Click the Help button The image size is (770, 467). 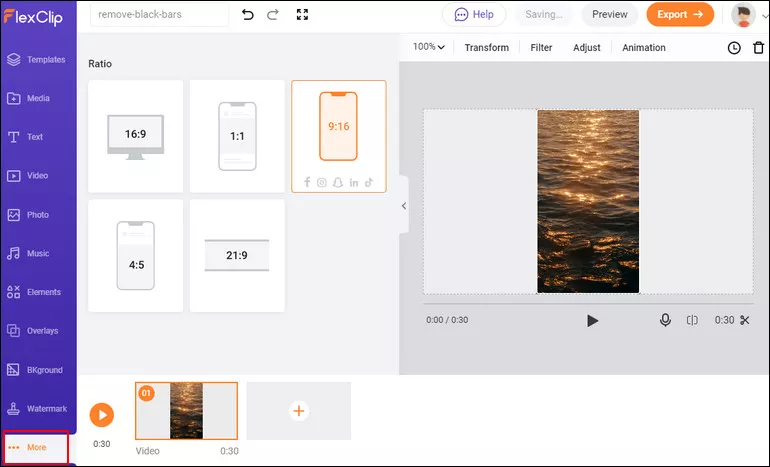[474, 15]
